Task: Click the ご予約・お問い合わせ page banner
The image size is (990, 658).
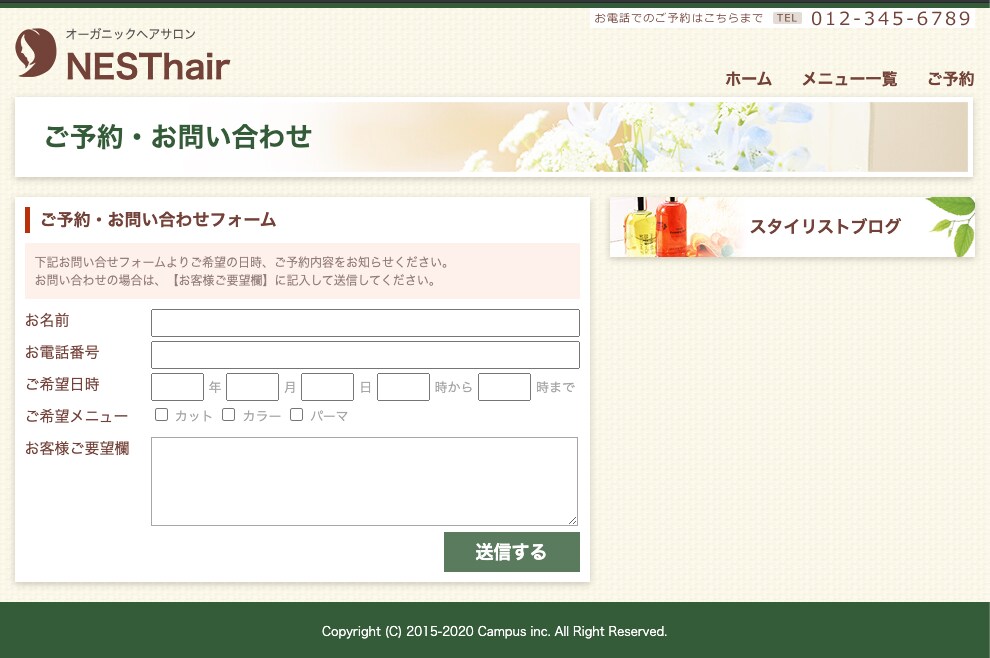Action: [x=494, y=137]
